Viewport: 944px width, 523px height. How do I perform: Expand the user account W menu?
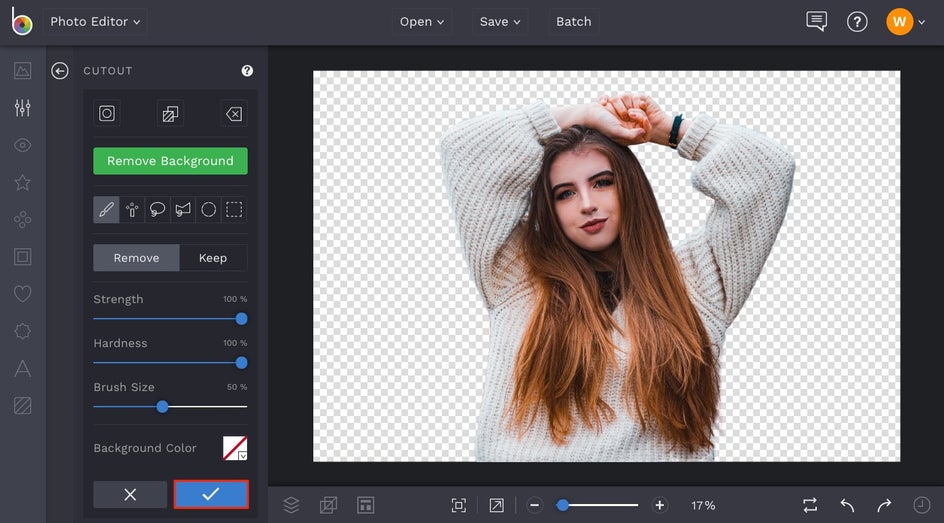(906, 22)
